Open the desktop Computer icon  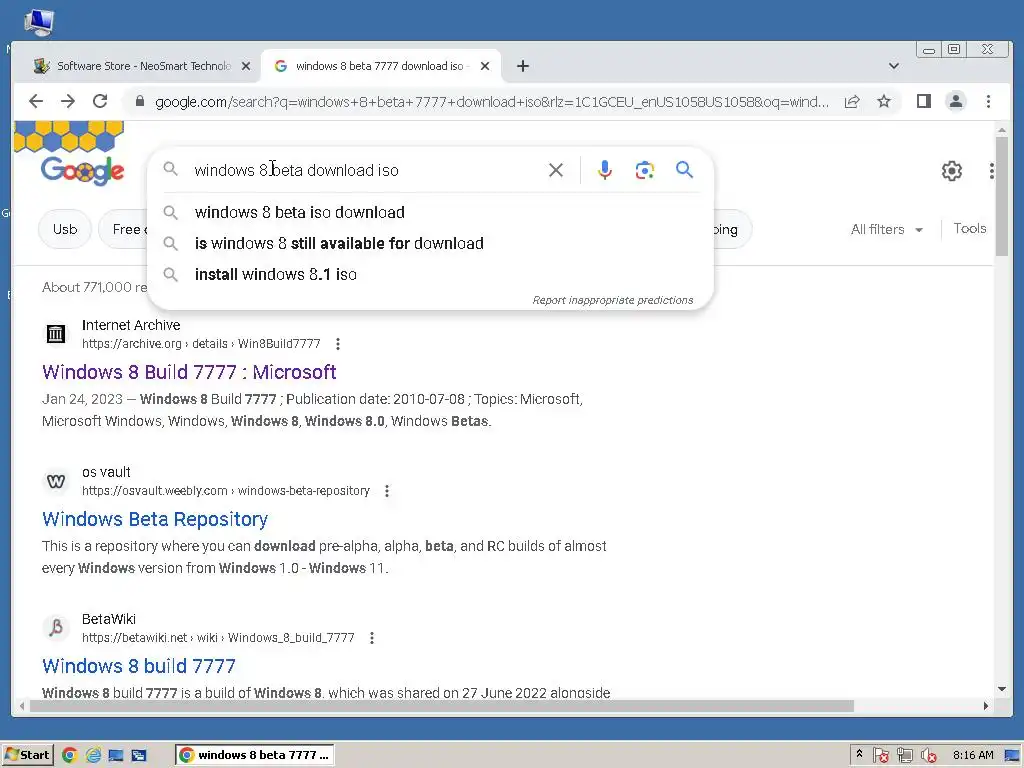tap(39, 22)
